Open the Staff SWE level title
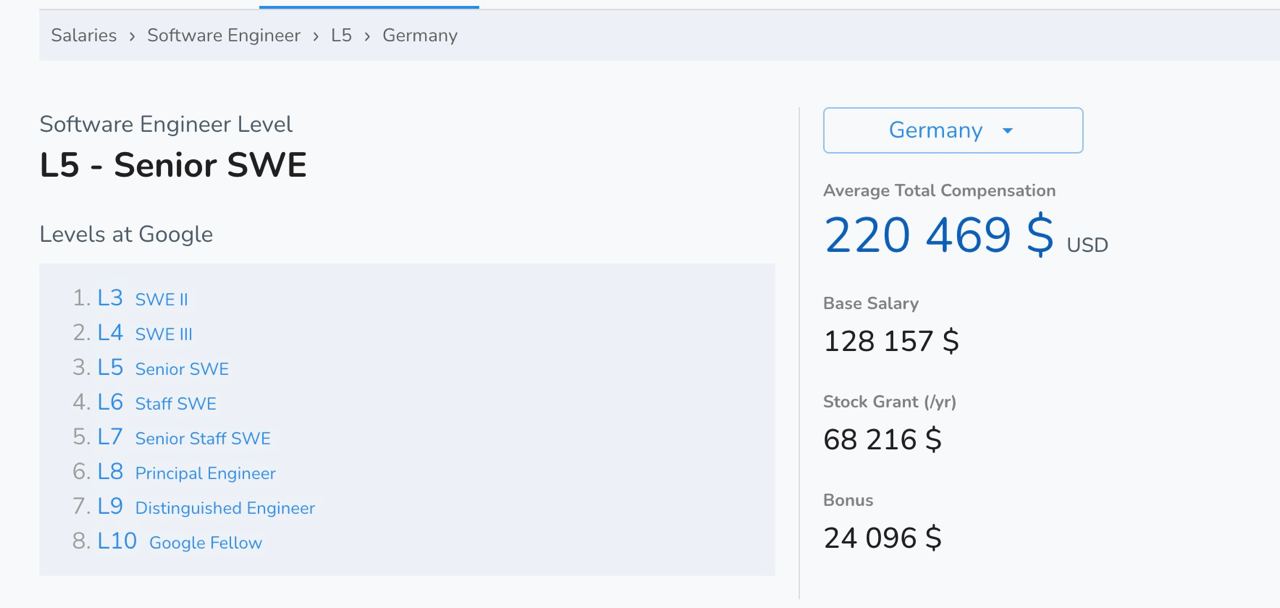This screenshot has width=1280, height=608. tap(176, 404)
